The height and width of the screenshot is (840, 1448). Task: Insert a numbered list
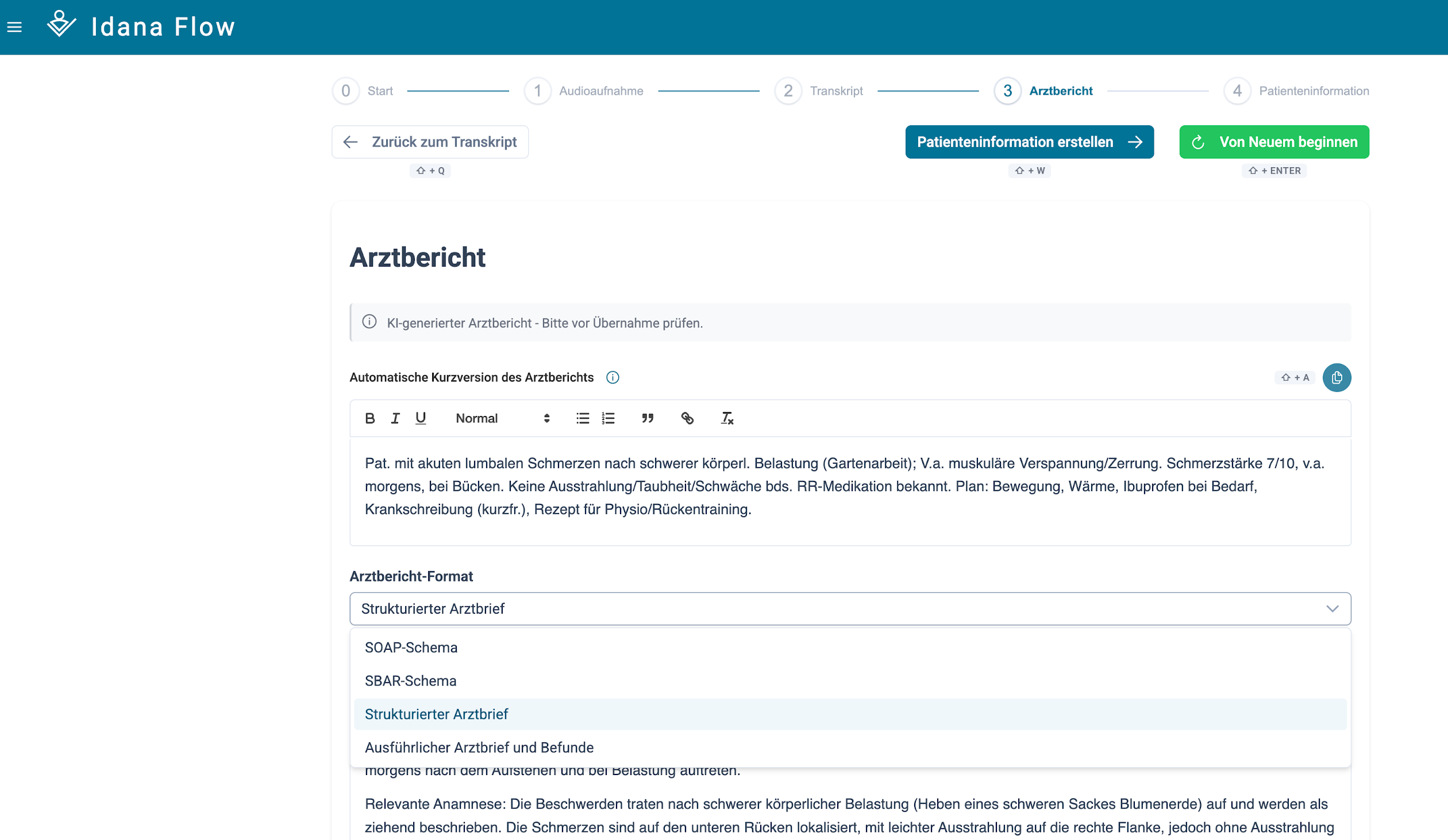(x=608, y=418)
